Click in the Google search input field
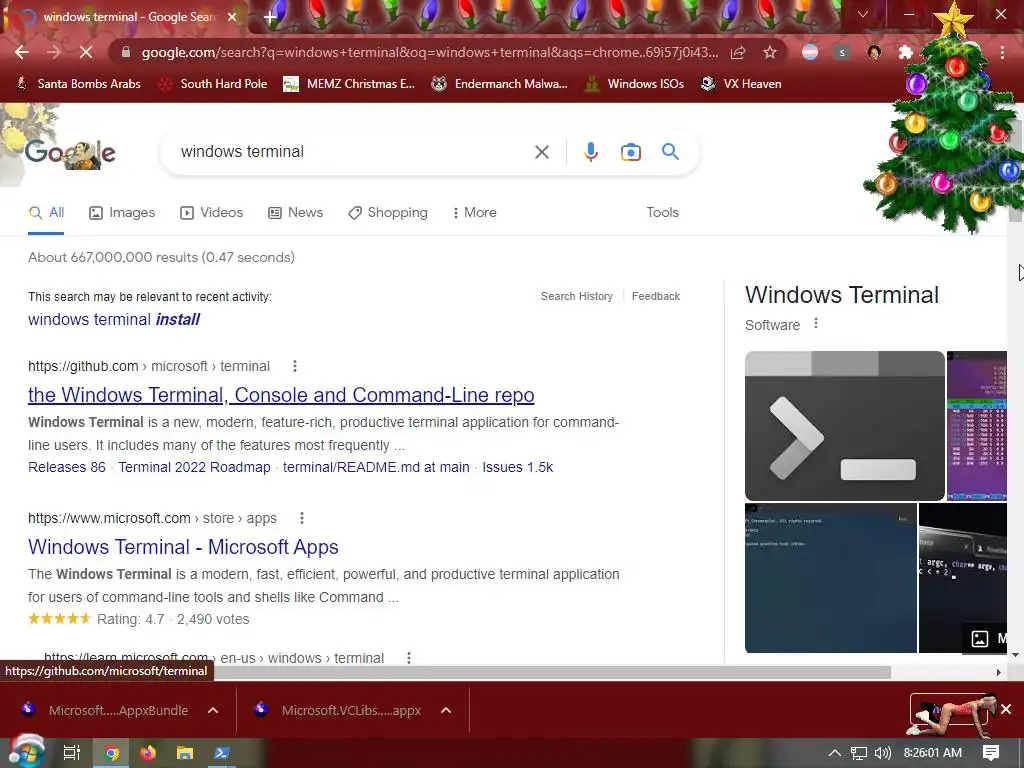The height and width of the screenshot is (768, 1024). 353,152
